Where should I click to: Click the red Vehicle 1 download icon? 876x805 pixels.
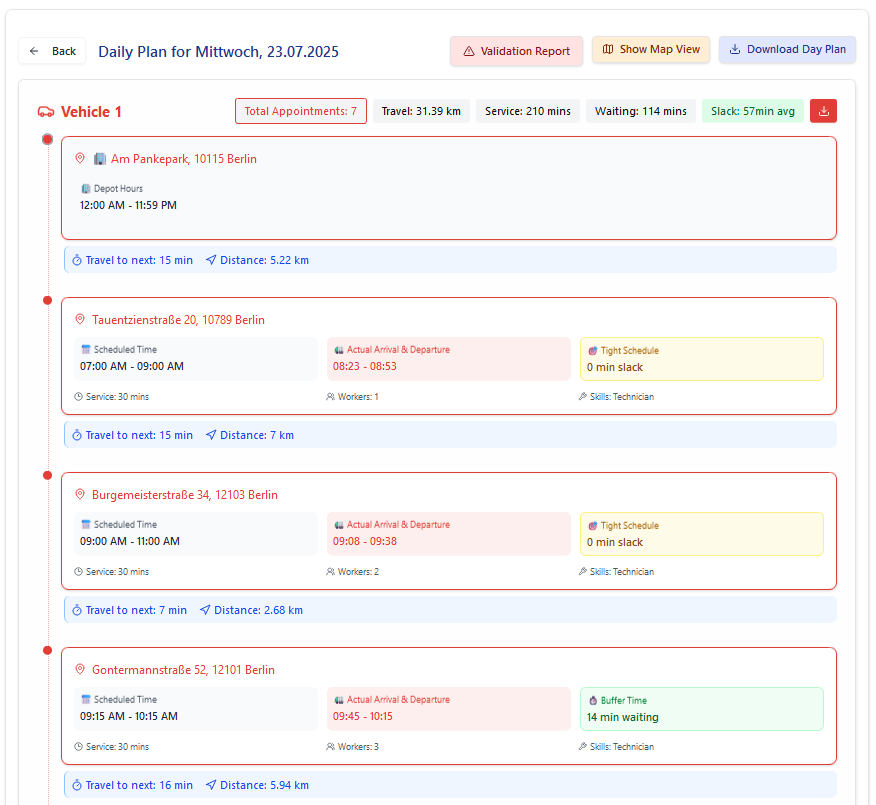click(x=823, y=111)
